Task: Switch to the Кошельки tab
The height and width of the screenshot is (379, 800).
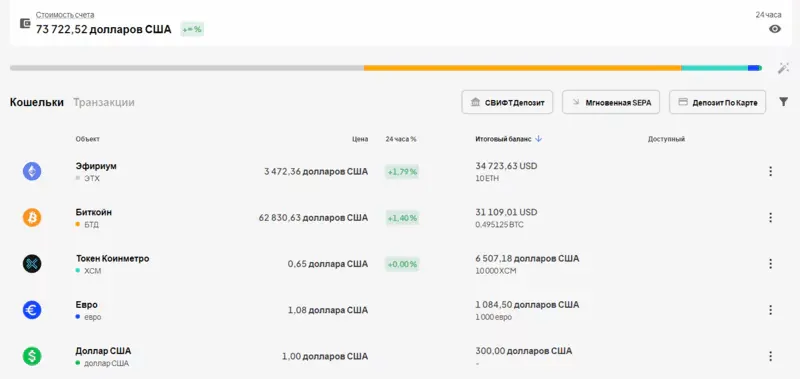Action: (37, 102)
